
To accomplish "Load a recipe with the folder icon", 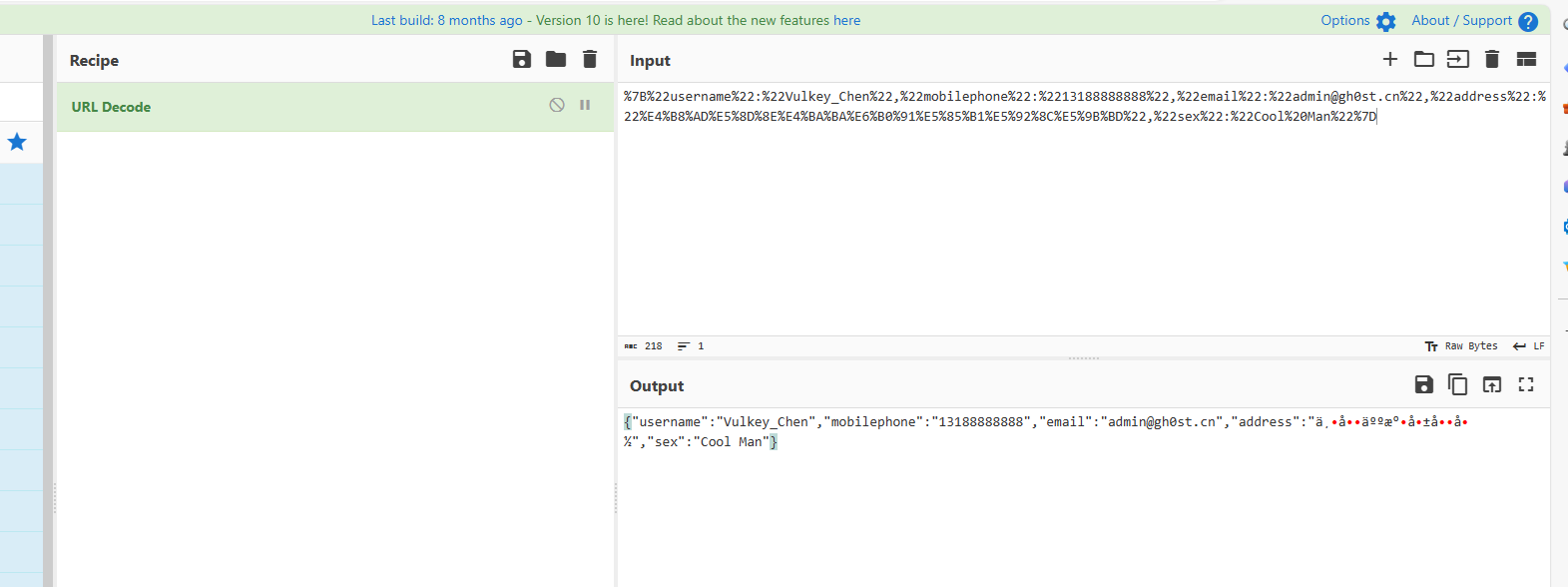I will [x=556, y=60].
